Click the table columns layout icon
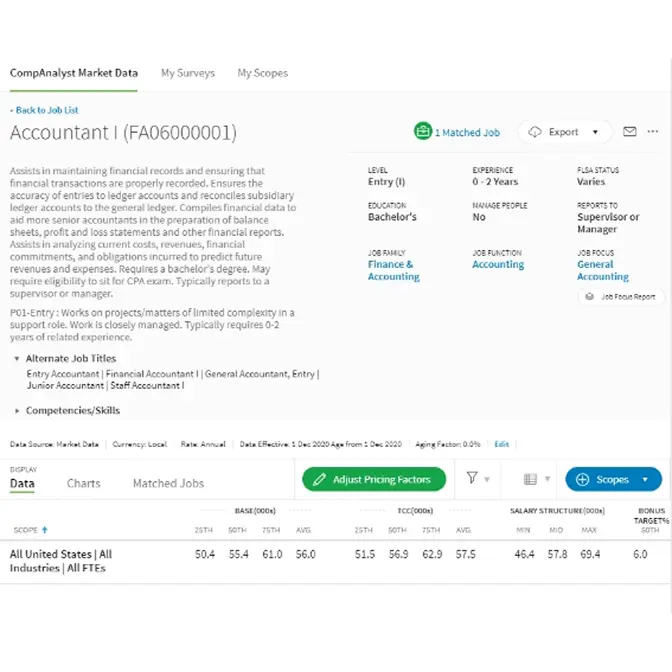This screenshot has height=672, width=672. pyautogui.click(x=530, y=479)
